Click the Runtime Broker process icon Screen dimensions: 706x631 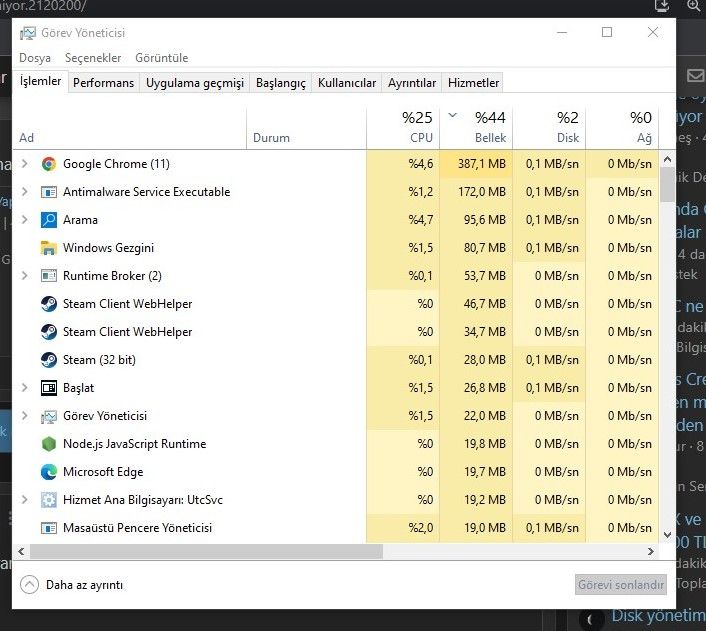pyautogui.click(x=49, y=276)
